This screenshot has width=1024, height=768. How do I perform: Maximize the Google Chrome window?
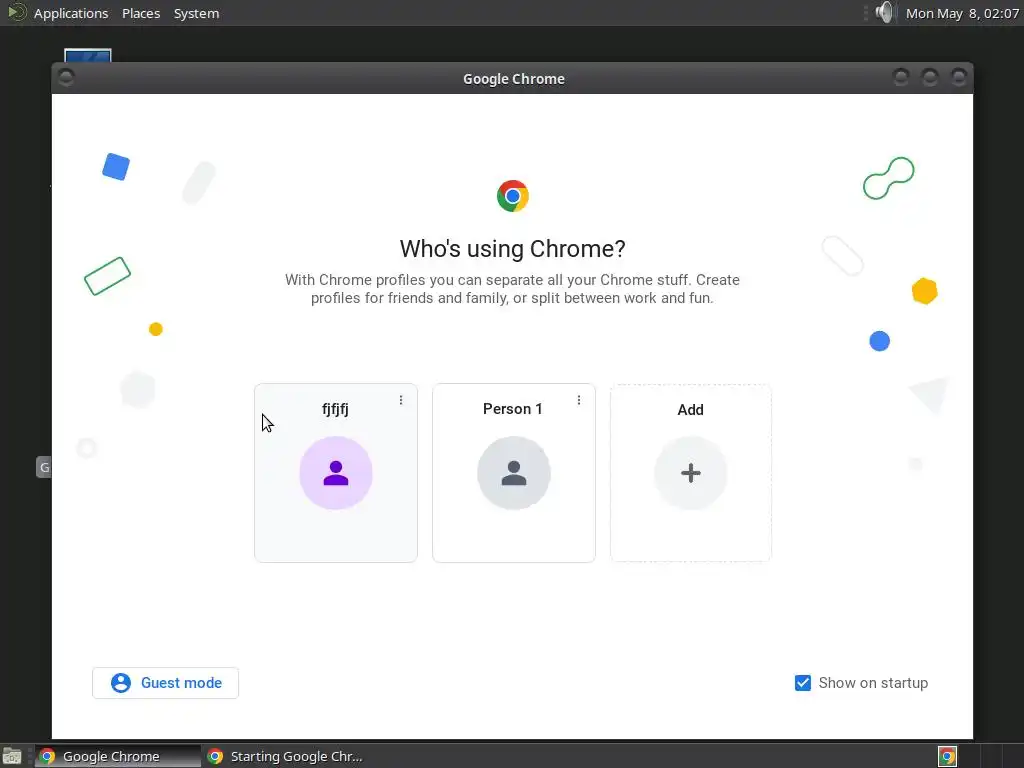(930, 77)
